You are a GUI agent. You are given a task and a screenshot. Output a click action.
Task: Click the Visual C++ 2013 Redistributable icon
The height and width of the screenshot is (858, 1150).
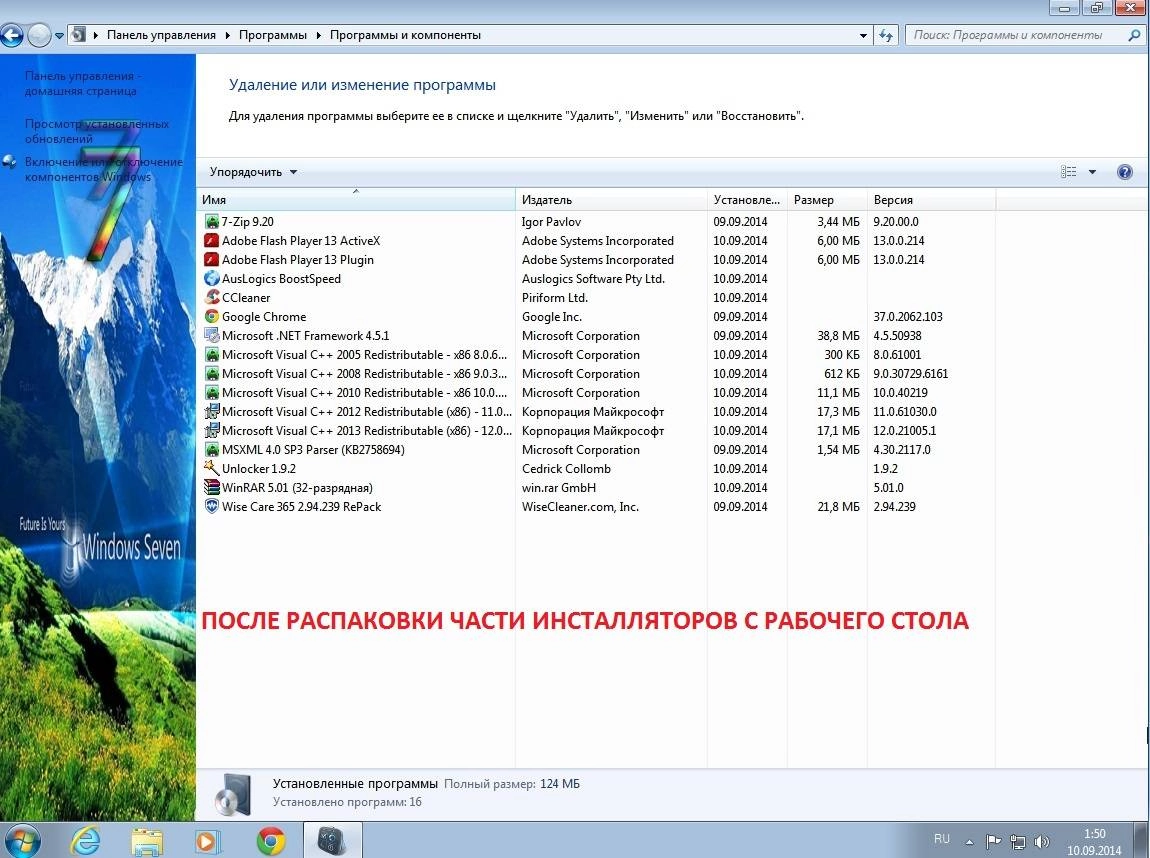coord(211,431)
